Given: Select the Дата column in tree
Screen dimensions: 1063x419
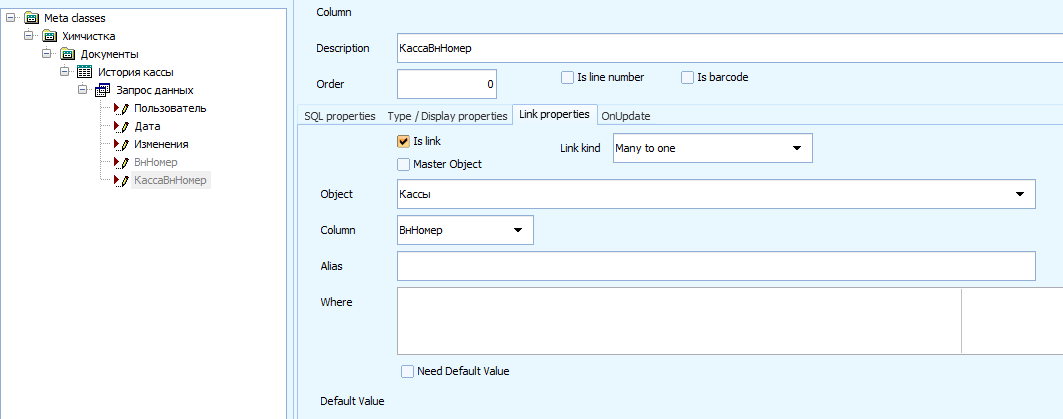Looking at the screenshot, I should [147, 127].
